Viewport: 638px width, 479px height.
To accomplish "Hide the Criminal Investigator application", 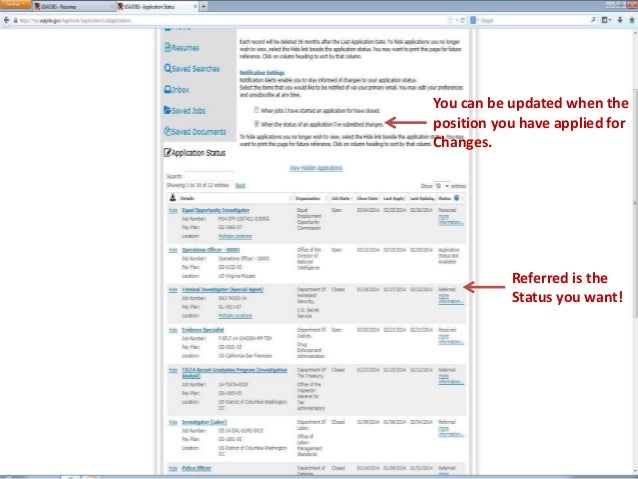I will point(173,289).
